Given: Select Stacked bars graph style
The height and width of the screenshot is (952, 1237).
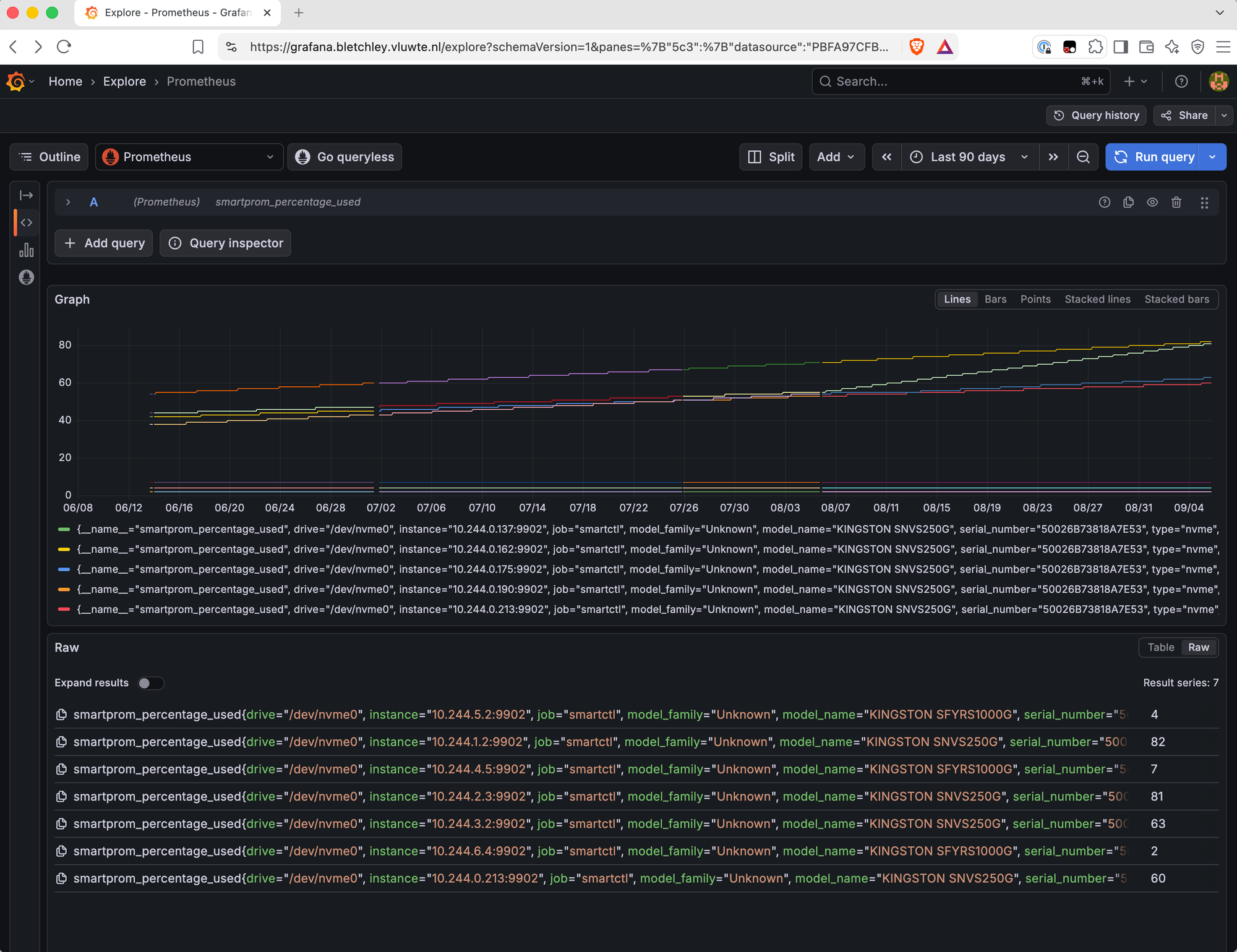Looking at the screenshot, I should [1176, 299].
